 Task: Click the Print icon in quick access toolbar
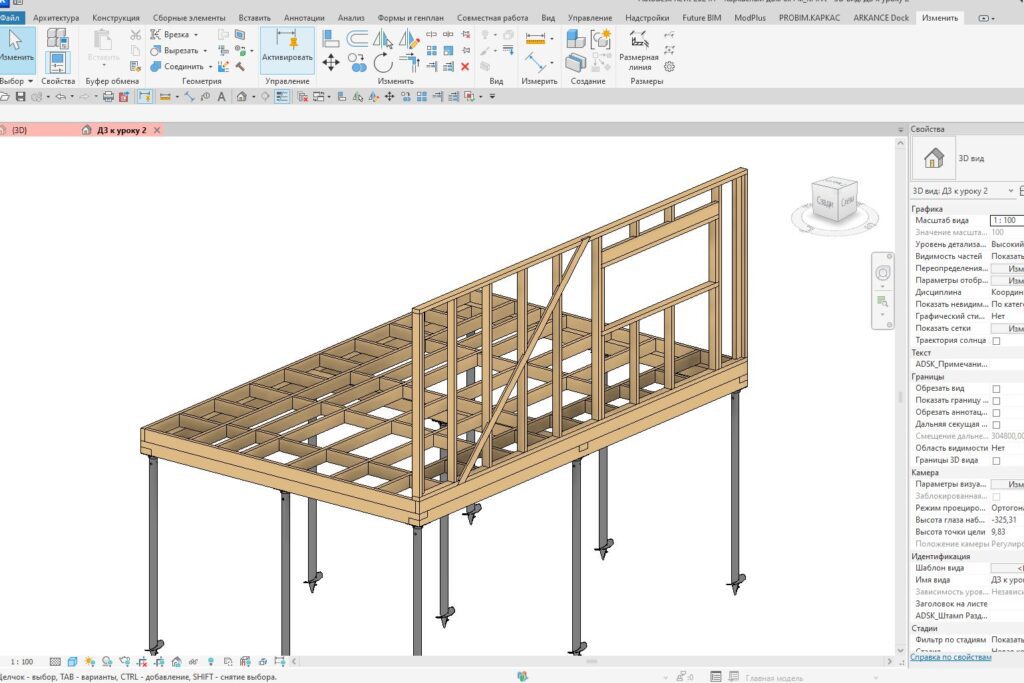(x=108, y=97)
